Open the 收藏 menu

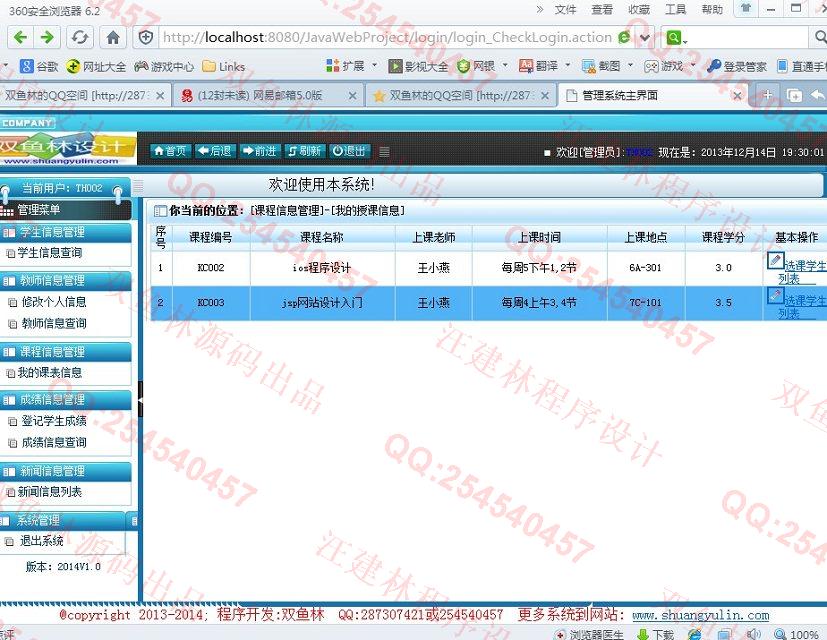tap(639, 9)
